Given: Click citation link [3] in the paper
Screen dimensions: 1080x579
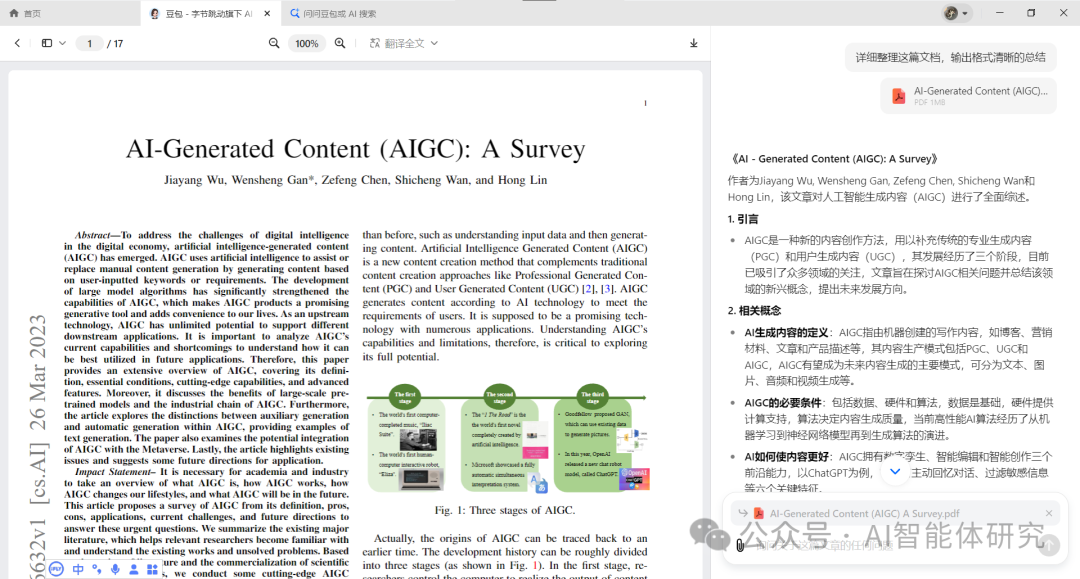Looking at the screenshot, I should pyautogui.click(x=607, y=288).
